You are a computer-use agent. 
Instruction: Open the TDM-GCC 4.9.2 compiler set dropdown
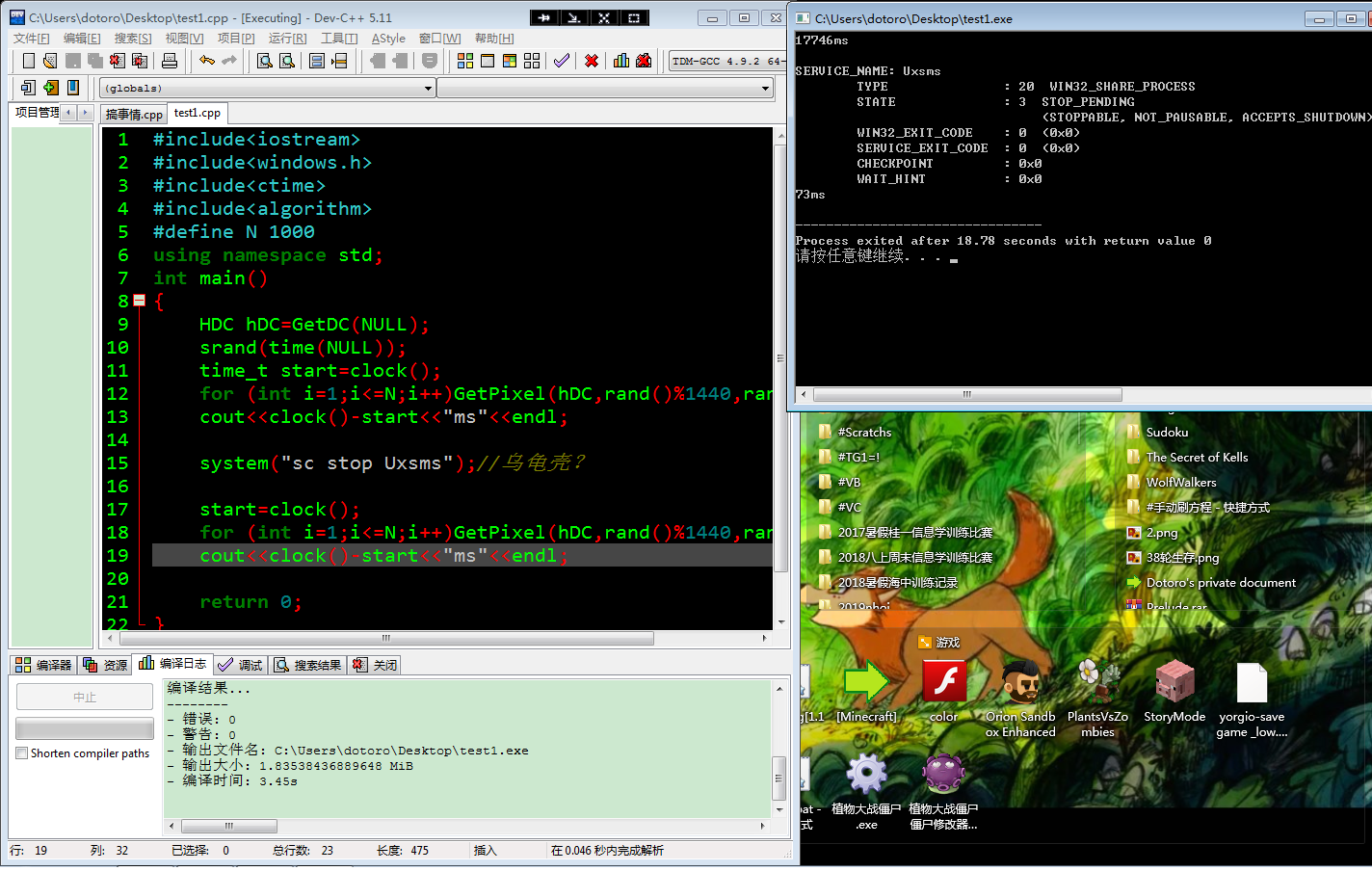point(727,61)
